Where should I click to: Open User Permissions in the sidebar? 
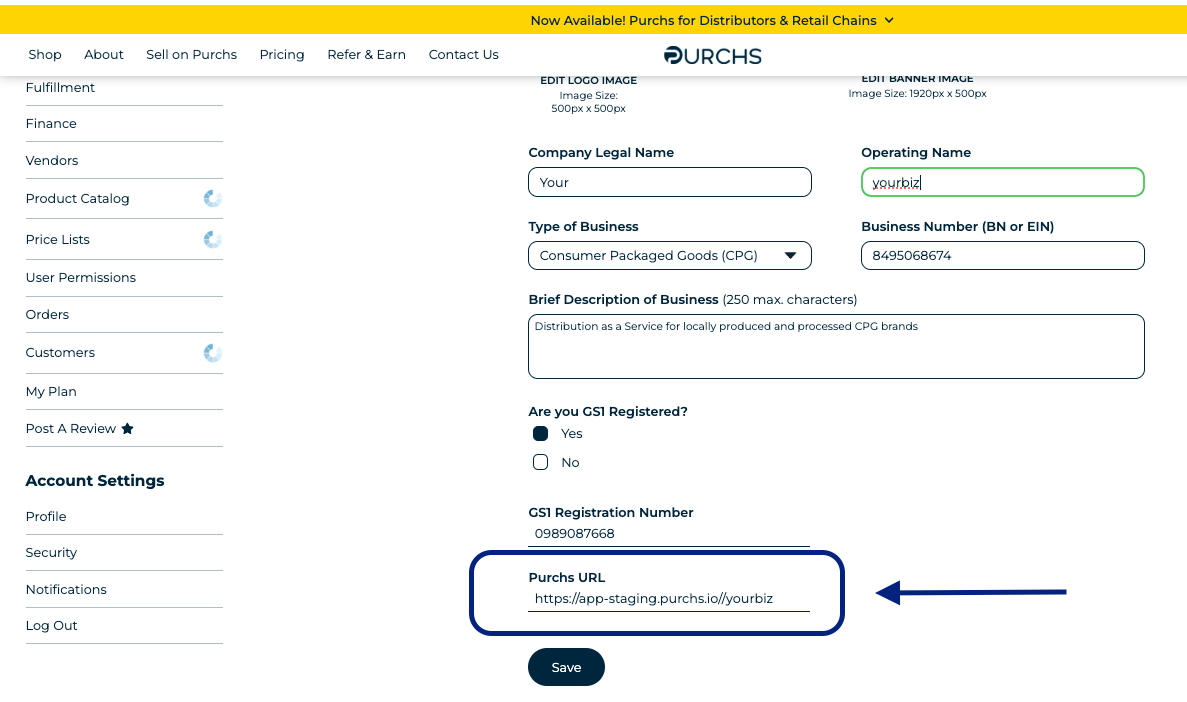tap(81, 278)
